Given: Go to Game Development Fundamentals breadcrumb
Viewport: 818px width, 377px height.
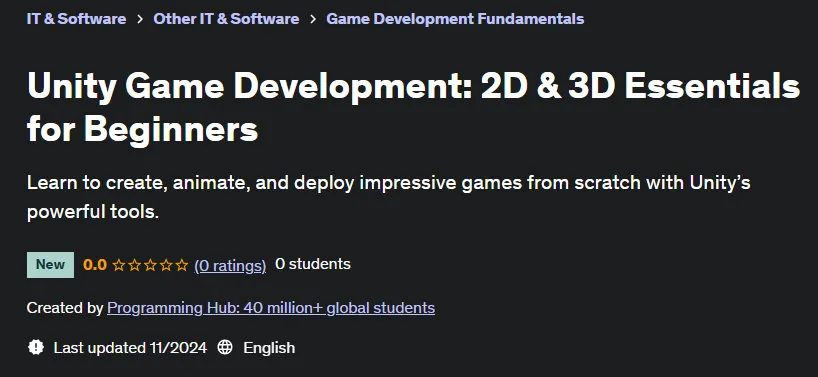Looking at the screenshot, I should coord(455,19).
